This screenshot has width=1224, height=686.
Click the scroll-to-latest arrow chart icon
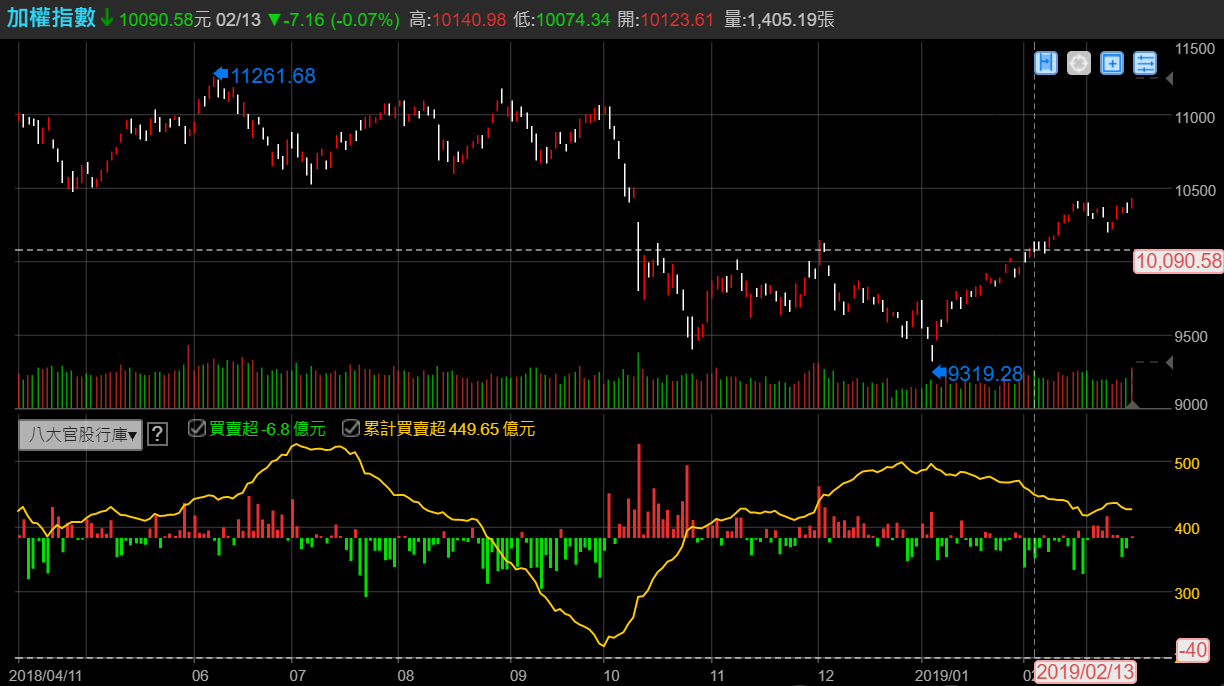point(1046,63)
